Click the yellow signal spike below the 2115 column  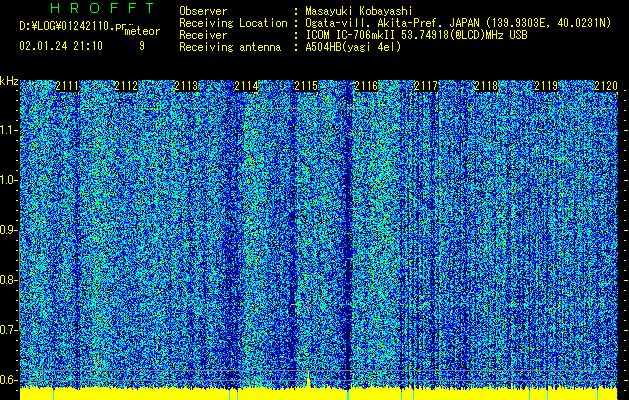click(x=308, y=380)
